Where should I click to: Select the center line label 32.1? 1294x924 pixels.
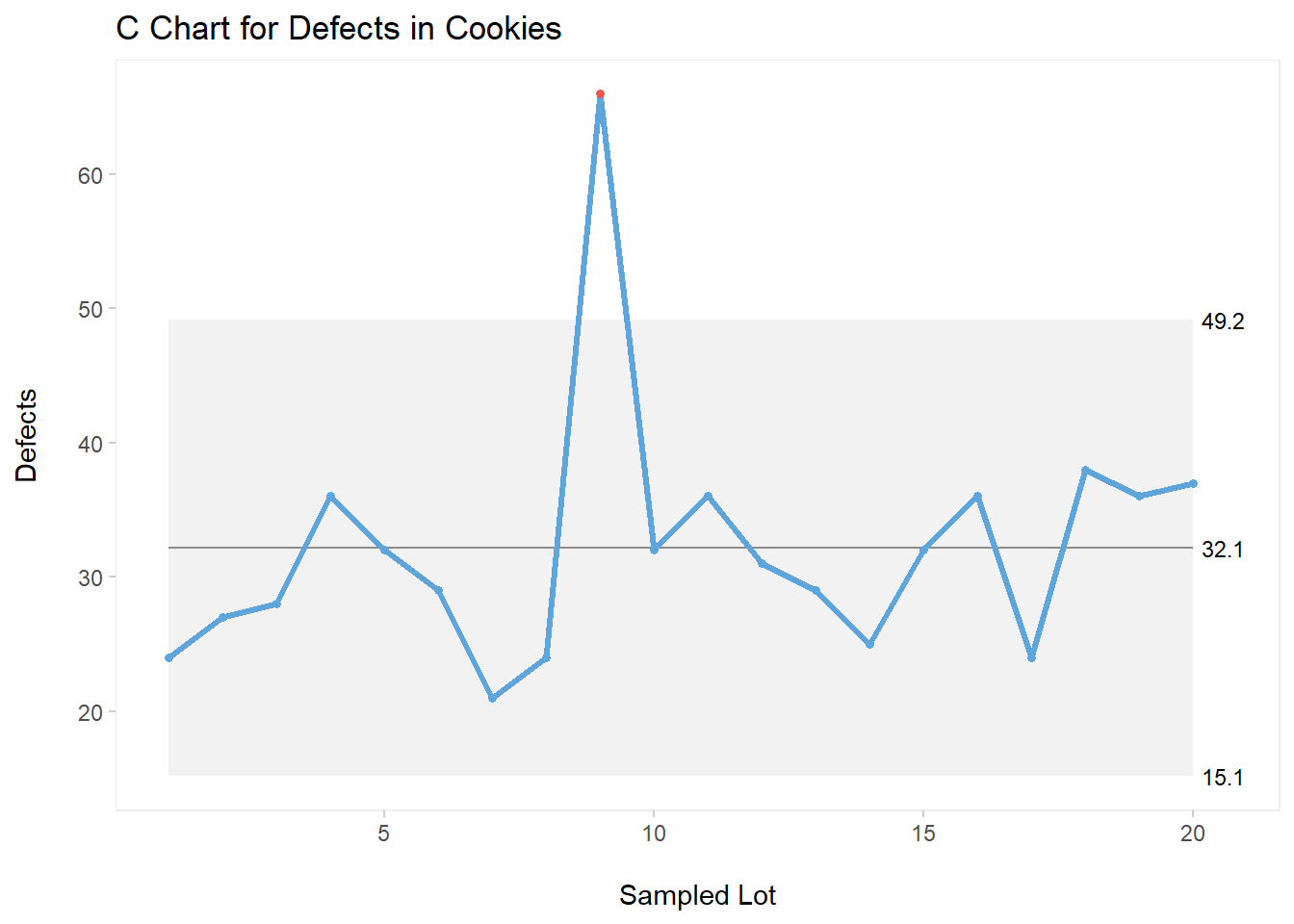pyautogui.click(x=1223, y=550)
